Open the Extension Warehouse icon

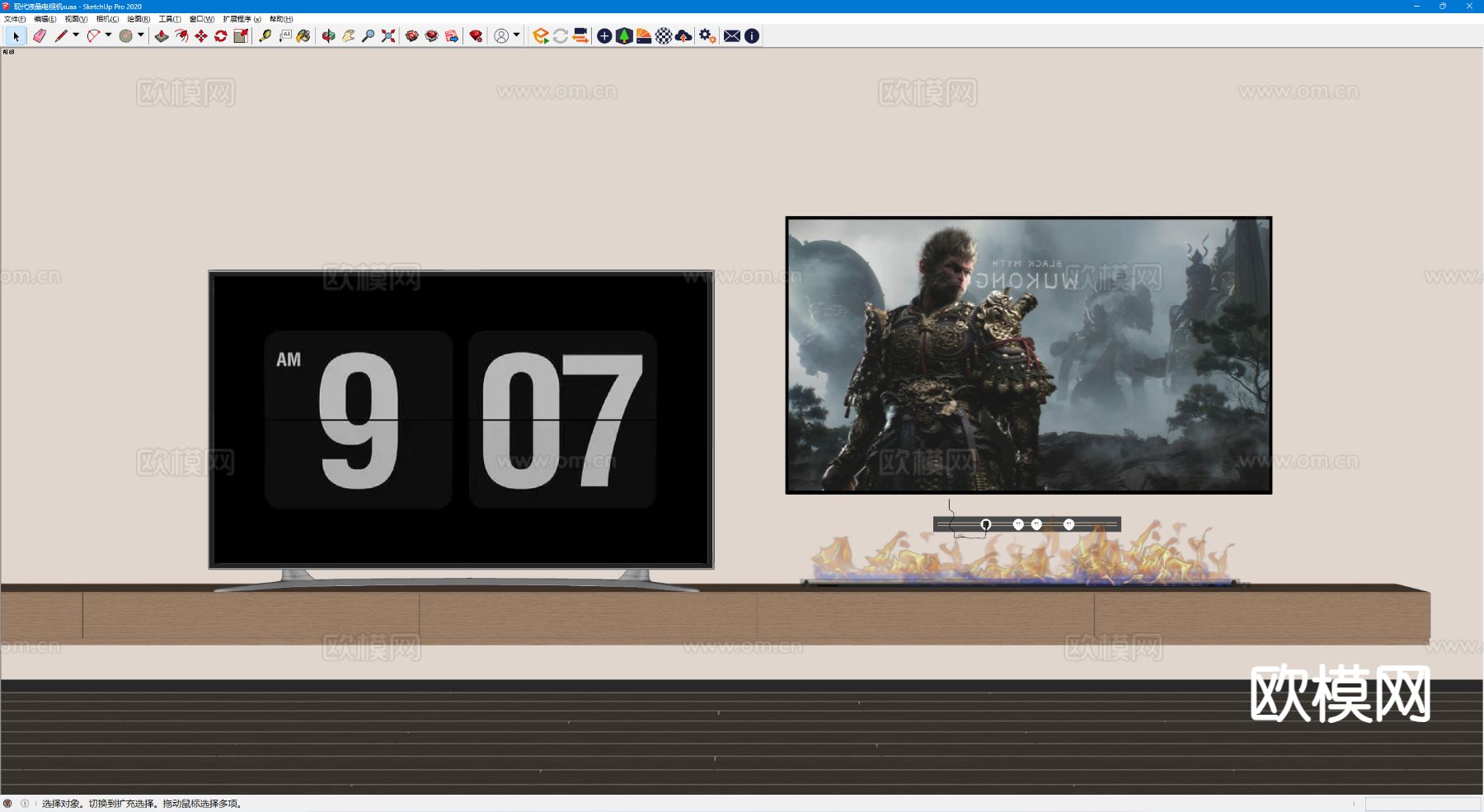tap(432, 36)
